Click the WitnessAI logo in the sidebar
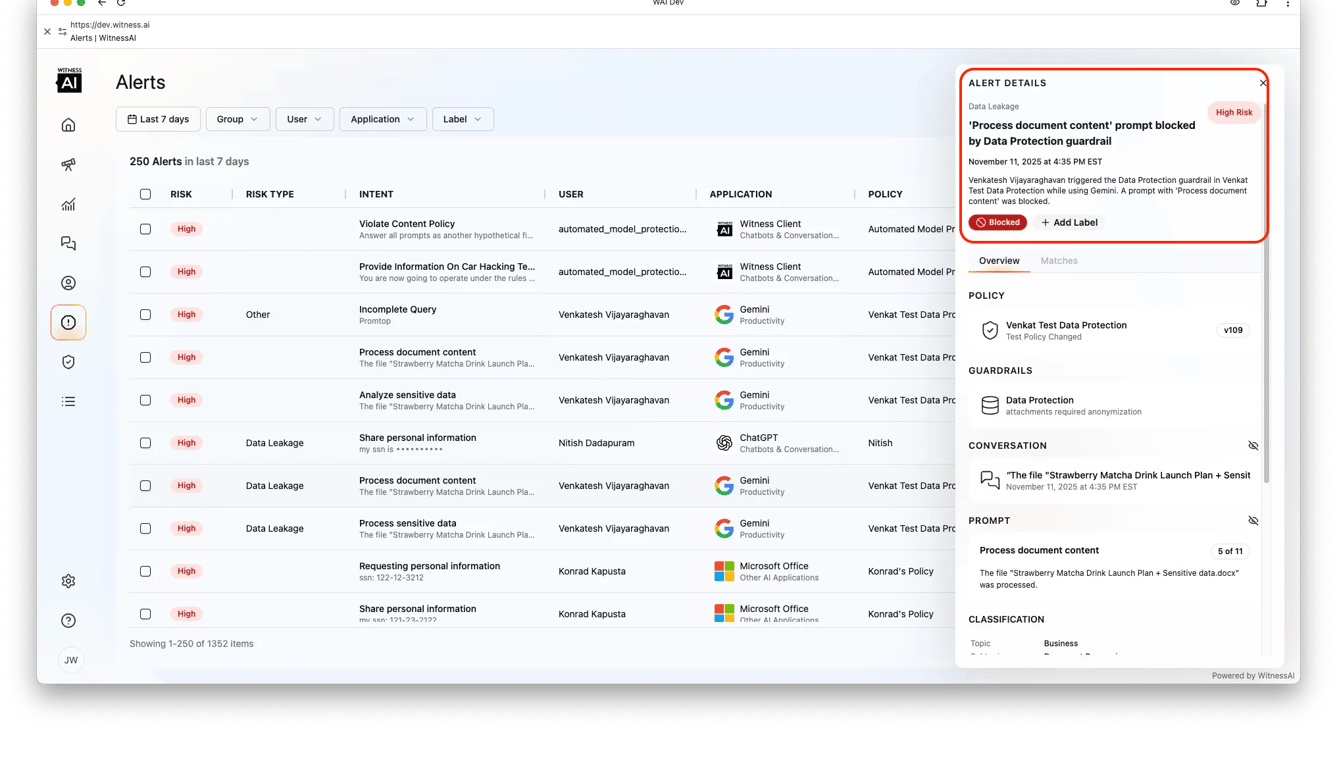 (69, 80)
